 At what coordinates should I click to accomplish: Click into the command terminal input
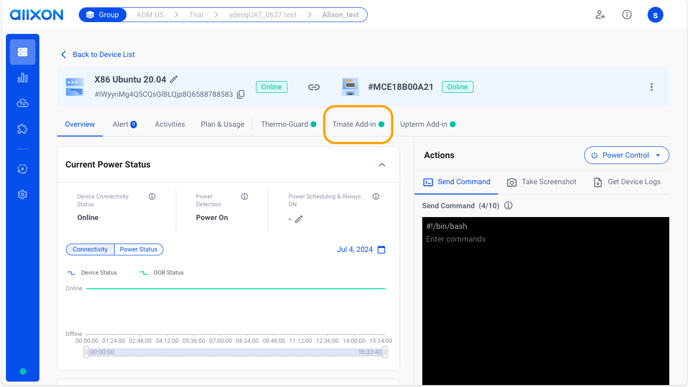point(545,301)
